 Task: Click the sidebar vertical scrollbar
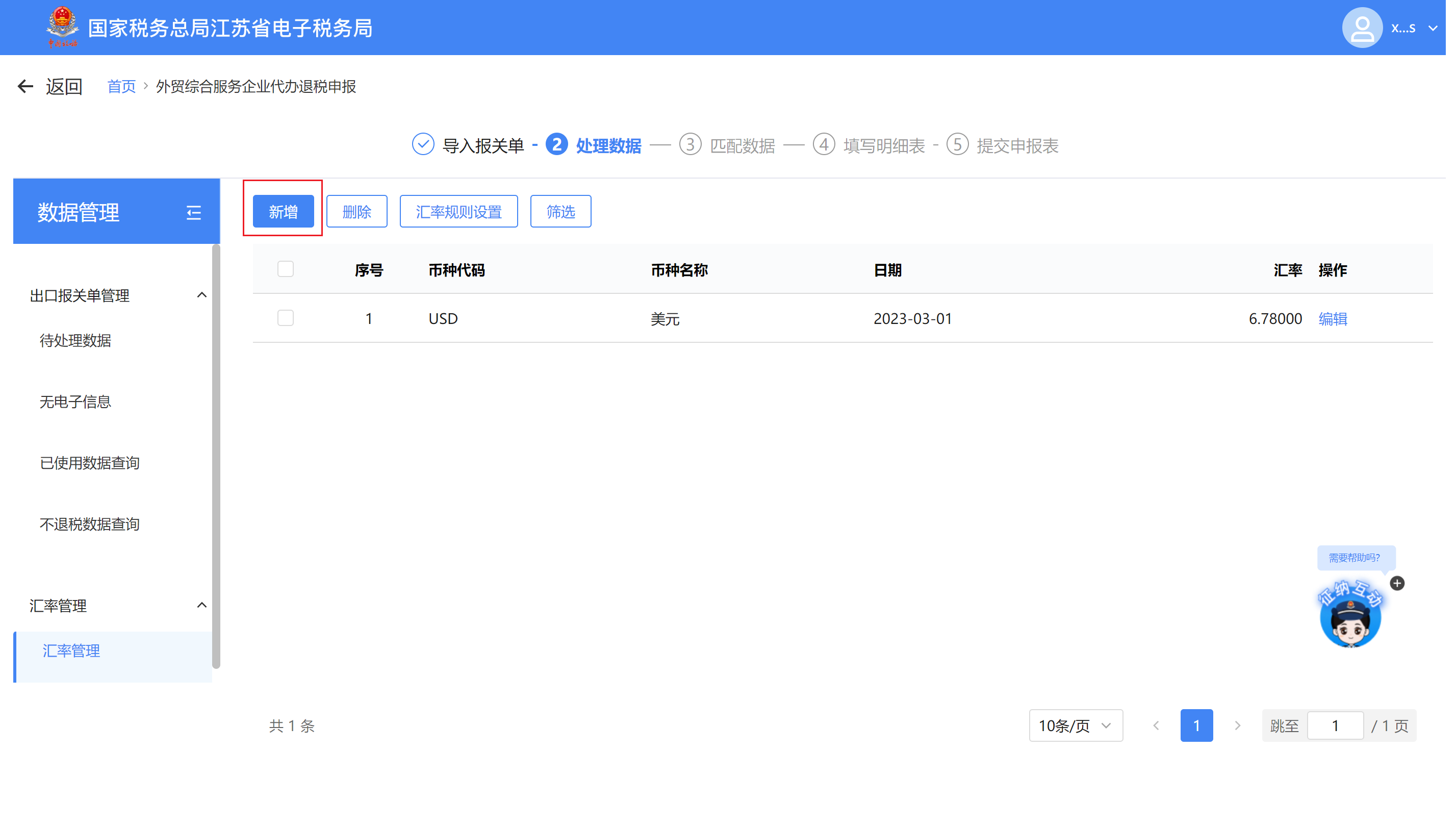(216, 455)
